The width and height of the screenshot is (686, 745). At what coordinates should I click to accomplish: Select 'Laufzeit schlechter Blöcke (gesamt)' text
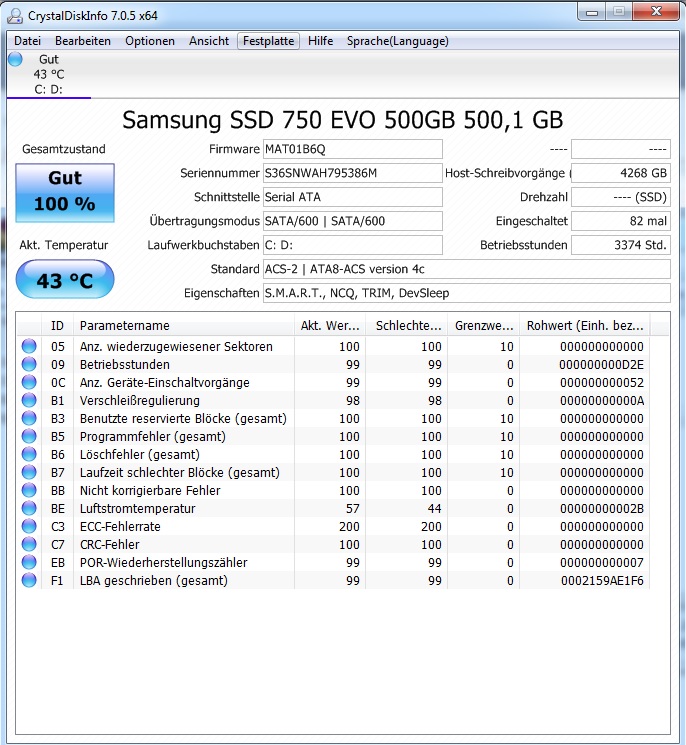[180, 473]
